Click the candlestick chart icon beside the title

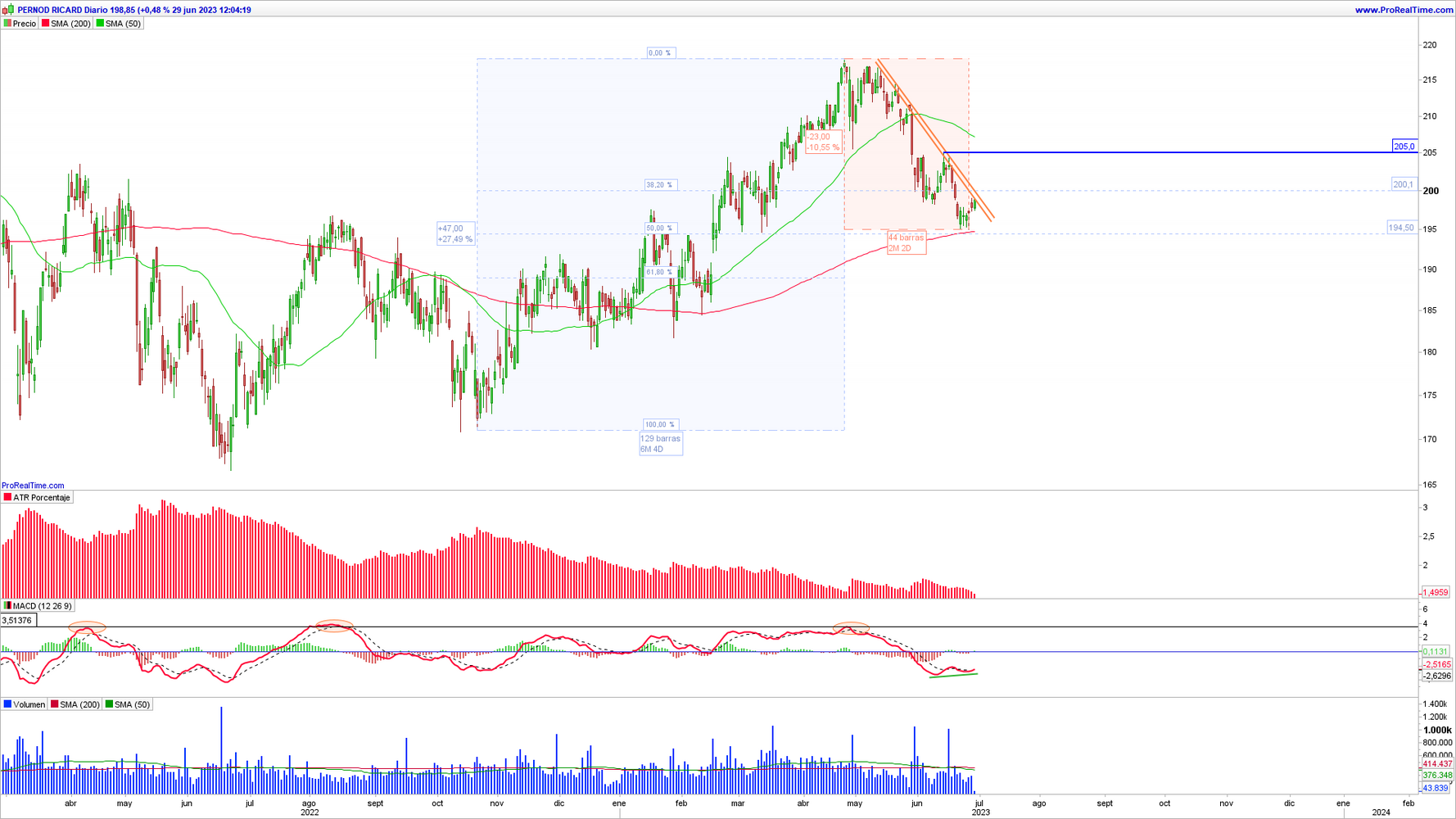(8, 10)
